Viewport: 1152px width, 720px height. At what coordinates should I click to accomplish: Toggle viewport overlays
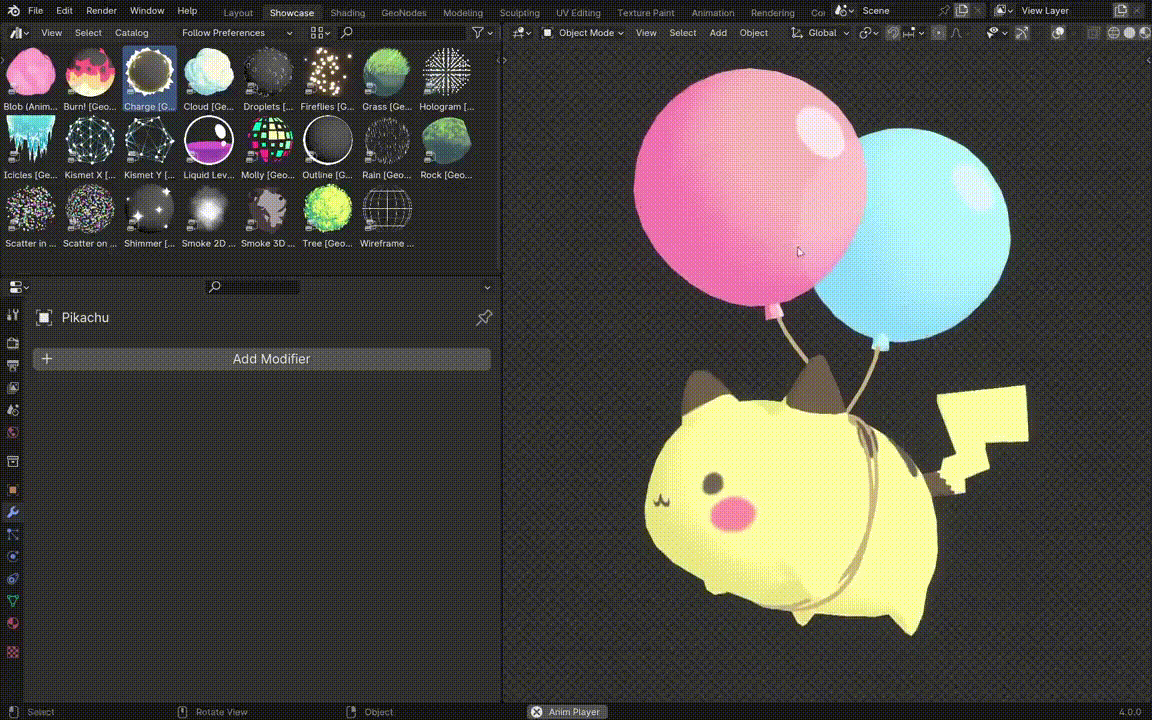point(1059,33)
